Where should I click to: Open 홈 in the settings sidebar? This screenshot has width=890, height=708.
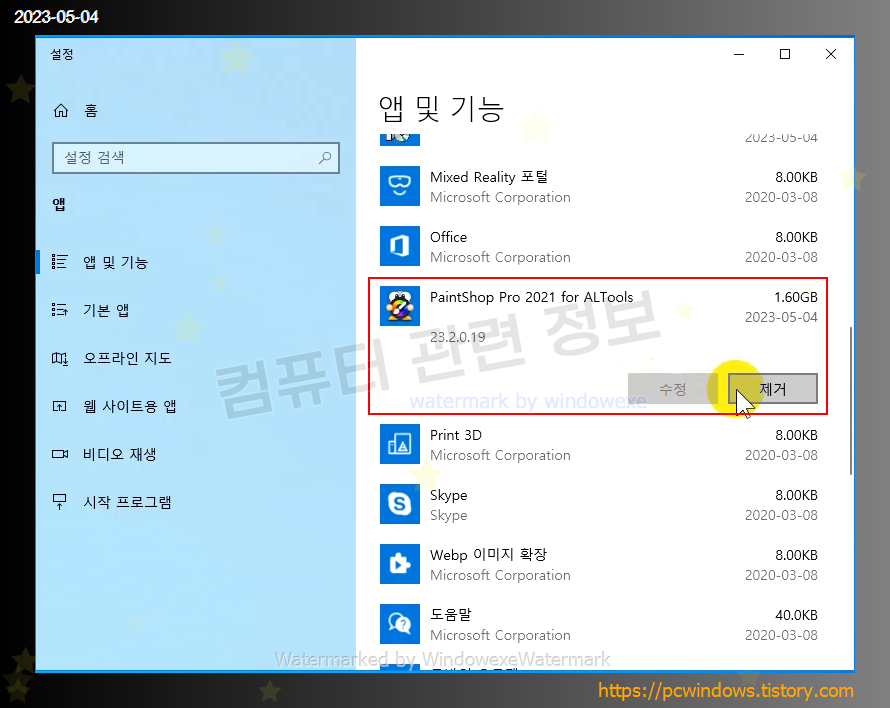pyautogui.click(x=91, y=110)
